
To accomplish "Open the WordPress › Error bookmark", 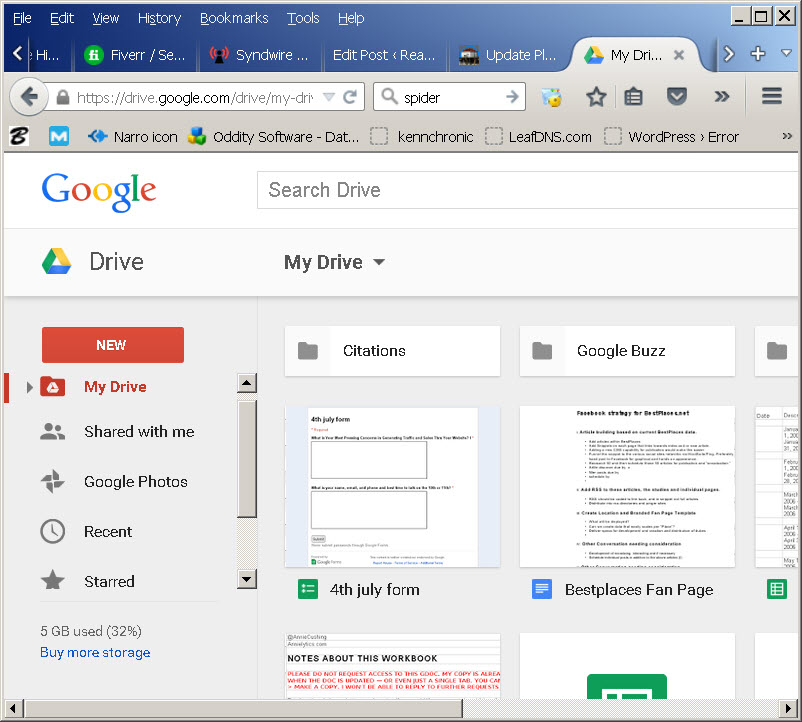I will (672, 137).
